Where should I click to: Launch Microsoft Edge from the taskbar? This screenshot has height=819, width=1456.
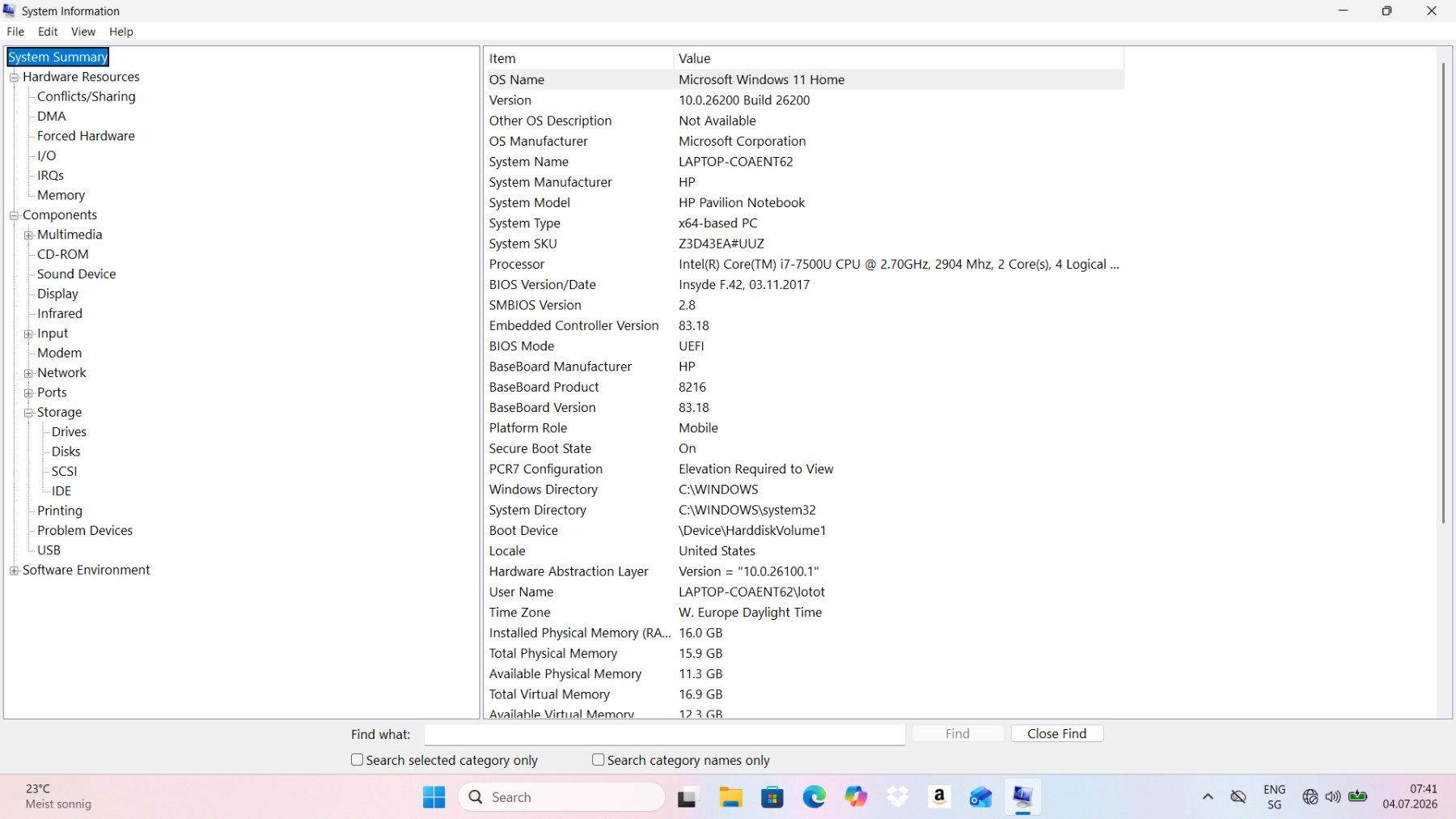click(815, 797)
